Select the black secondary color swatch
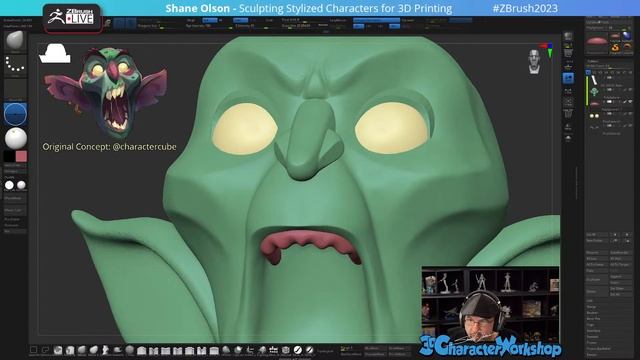Viewport: 640px width, 360px height. 9,156
